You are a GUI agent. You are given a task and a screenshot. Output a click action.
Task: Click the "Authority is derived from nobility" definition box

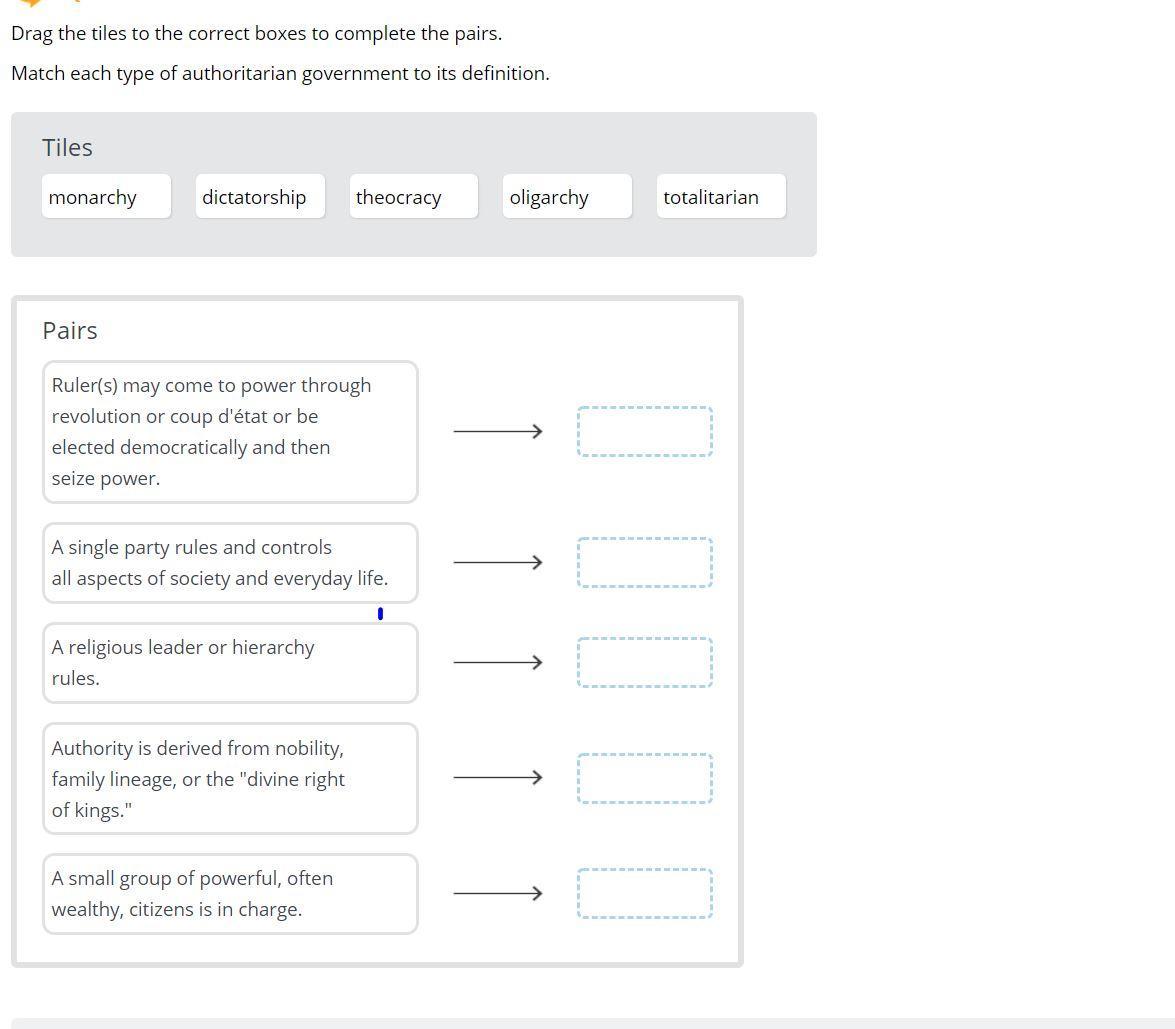230,779
